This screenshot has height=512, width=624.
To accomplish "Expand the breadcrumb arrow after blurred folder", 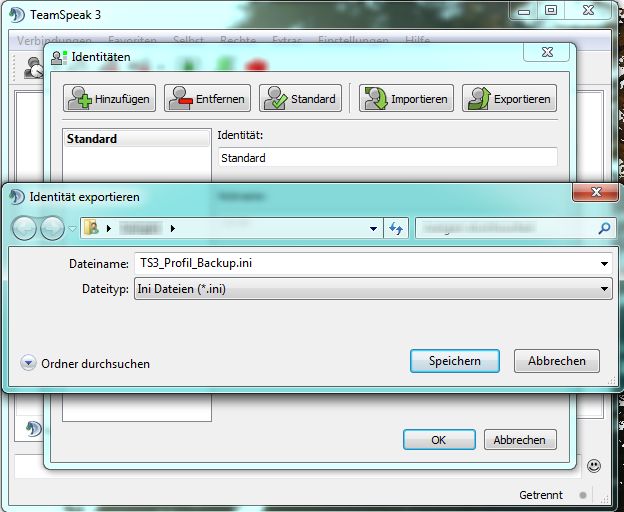I will [x=172, y=228].
